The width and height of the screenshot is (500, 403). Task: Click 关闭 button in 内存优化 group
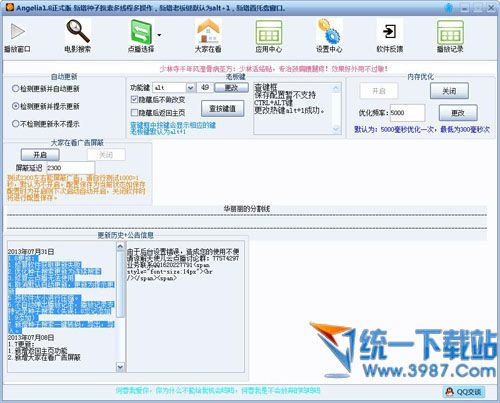click(x=449, y=91)
